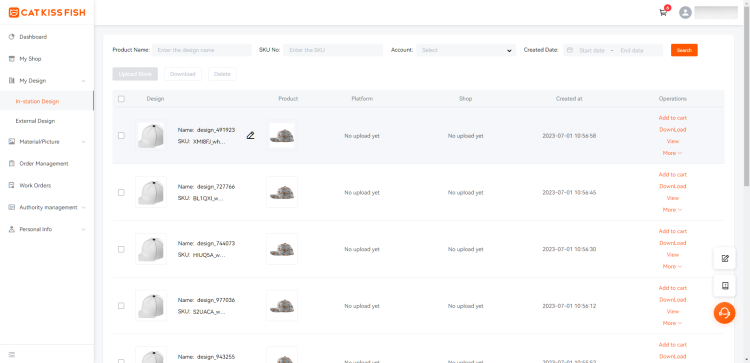This screenshot has height=363, width=750.
Task: Click the floating guide book icon
Action: click(725, 286)
